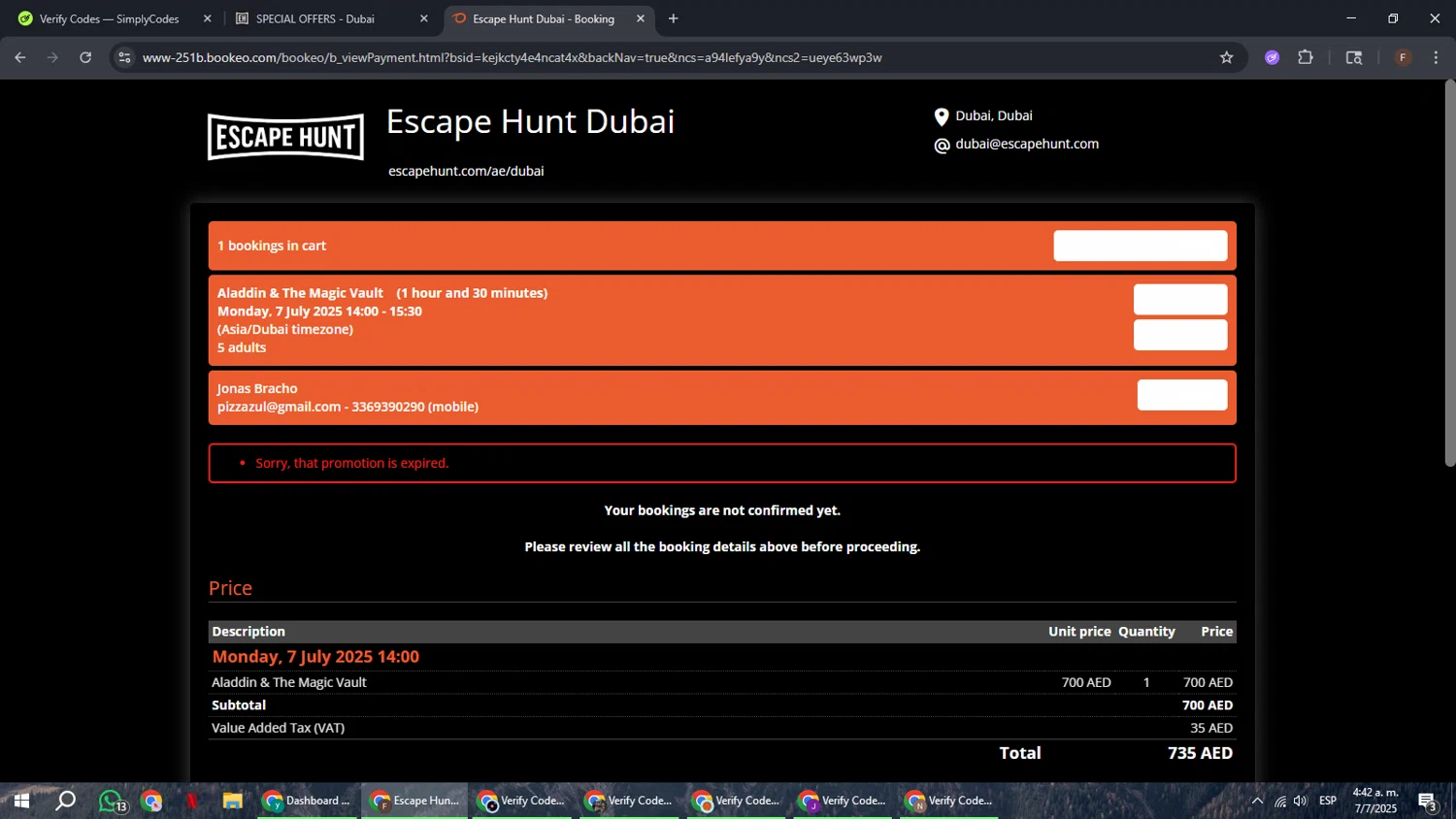Open escapehunt.com/ae/dubai link
Image resolution: width=1456 pixels, height=819 pixels.
pyautogui.click(x=466, y=171)
